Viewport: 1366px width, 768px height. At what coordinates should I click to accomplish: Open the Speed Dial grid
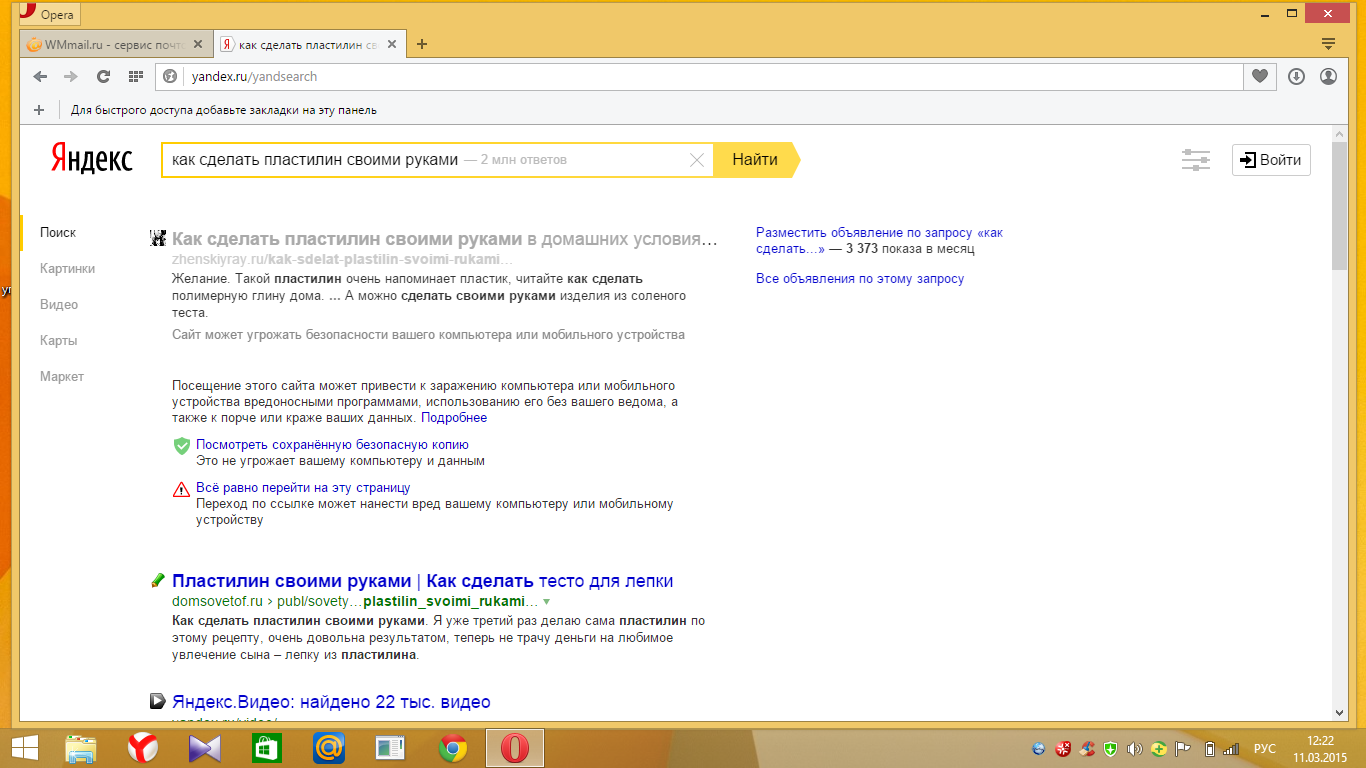click(x=135, y=76)
